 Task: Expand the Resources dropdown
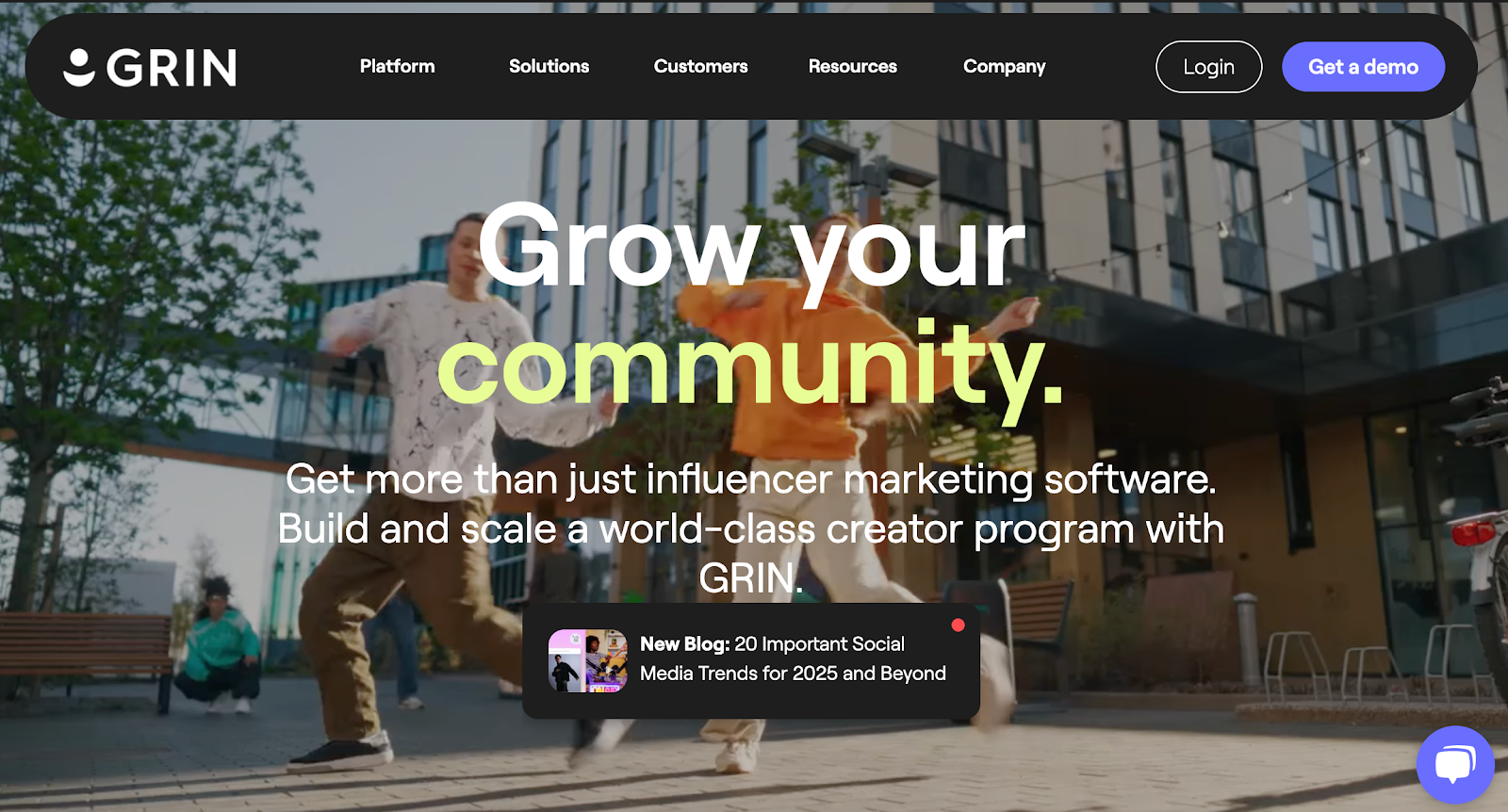point(852,66)
